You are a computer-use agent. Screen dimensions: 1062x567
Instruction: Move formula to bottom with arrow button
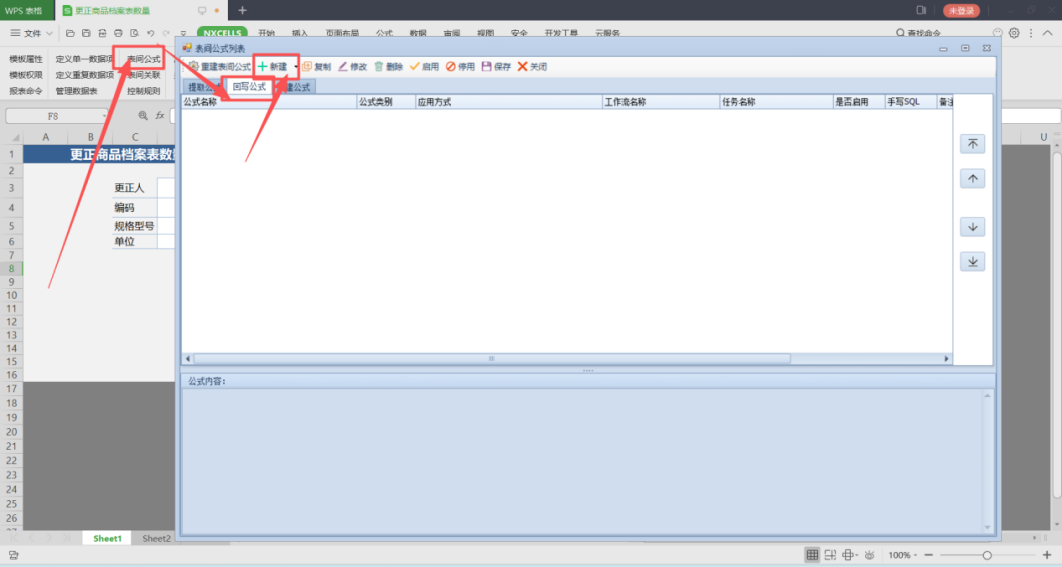coord(972,262)
